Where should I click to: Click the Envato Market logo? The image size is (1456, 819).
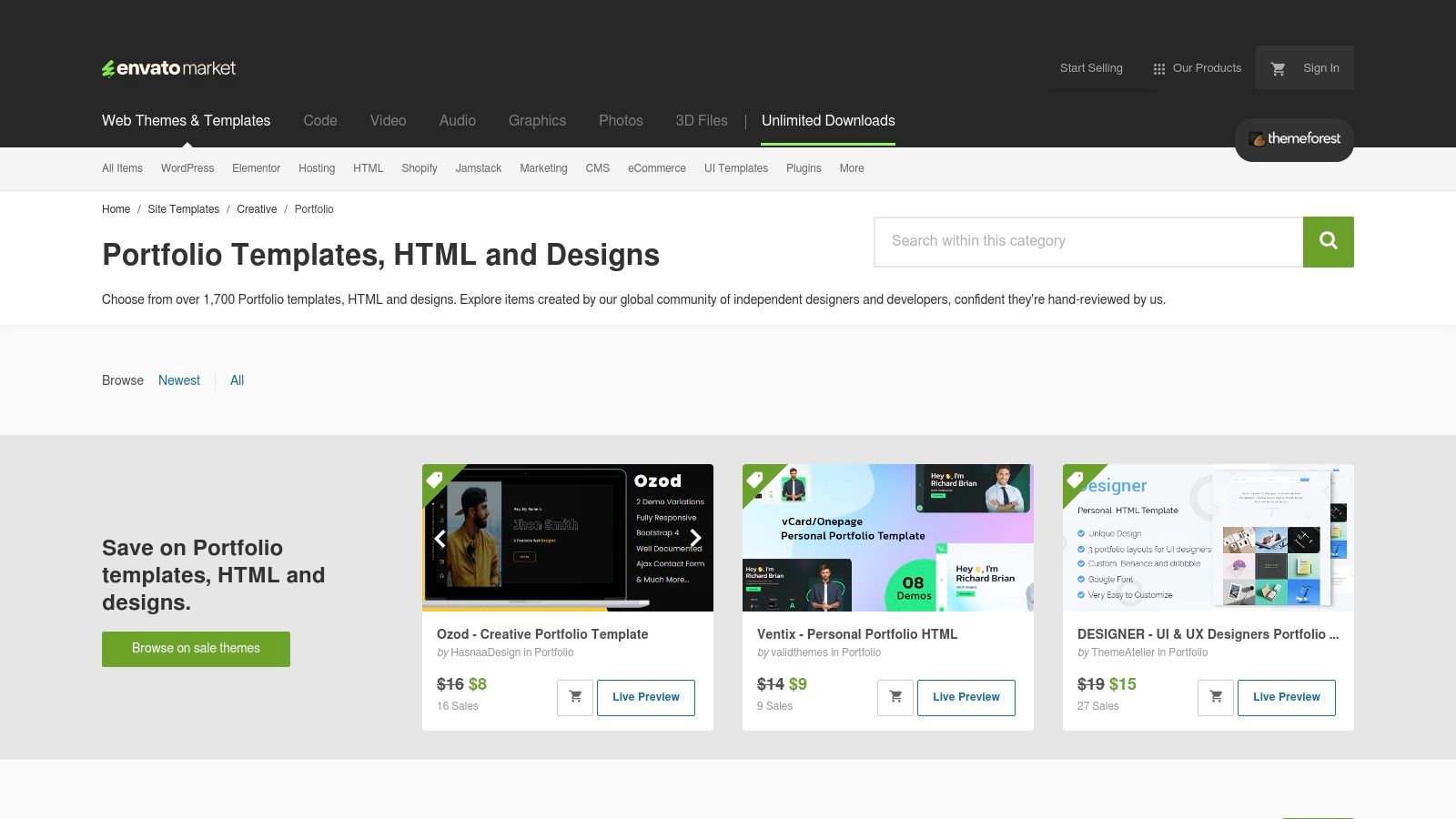pyautogui.click(x=168, y=67)
